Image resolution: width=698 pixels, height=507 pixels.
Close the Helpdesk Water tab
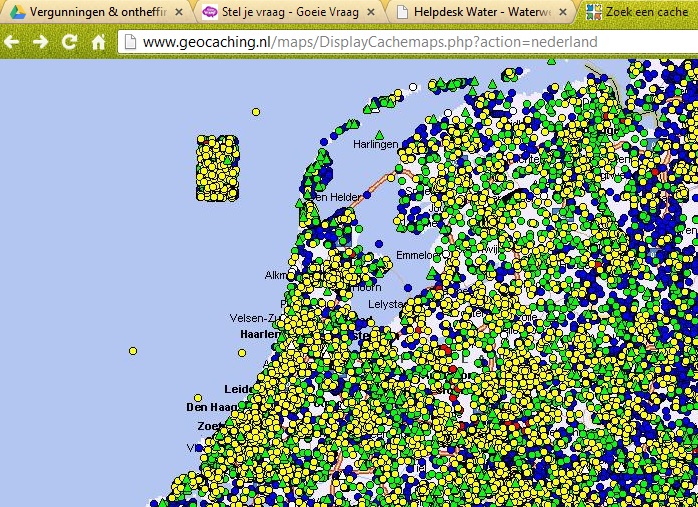[x=564, y=12]
